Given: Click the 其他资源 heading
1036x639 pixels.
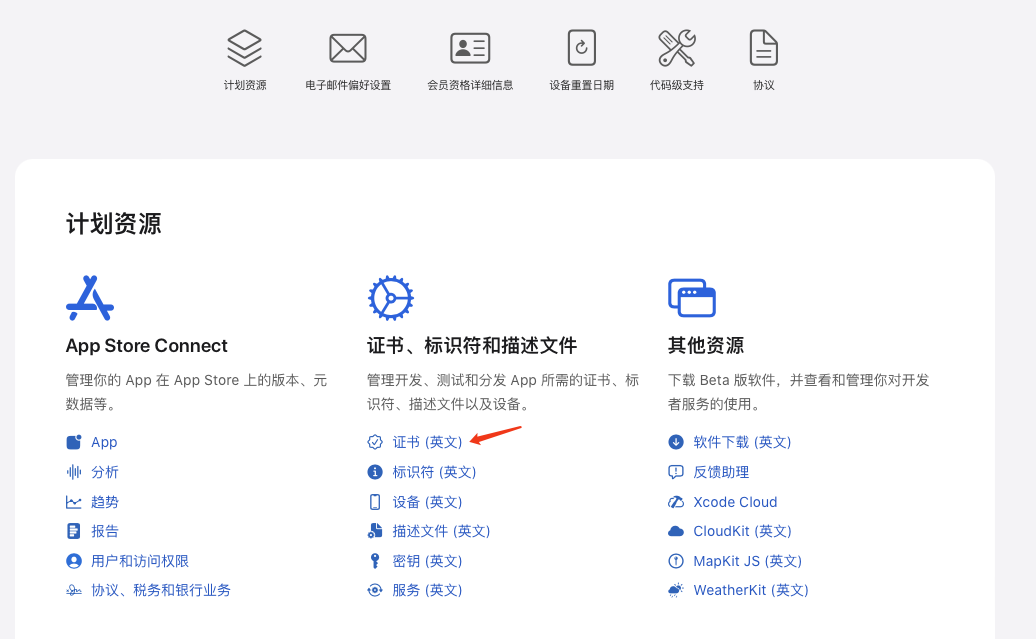Looking at the screenshot, I should pyautogui.click(x=706, y=346).
